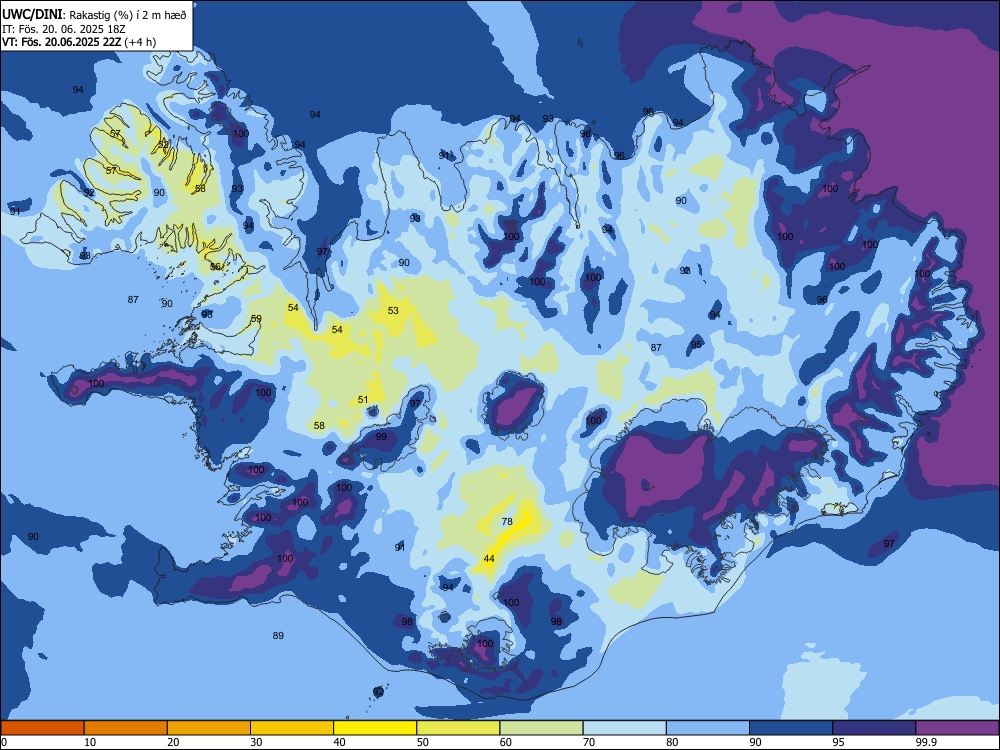Click the 'VT: Fös. 20.06.2025 22Z (+4 h)' line
The image size is (1000, 750).
(79, 42)
